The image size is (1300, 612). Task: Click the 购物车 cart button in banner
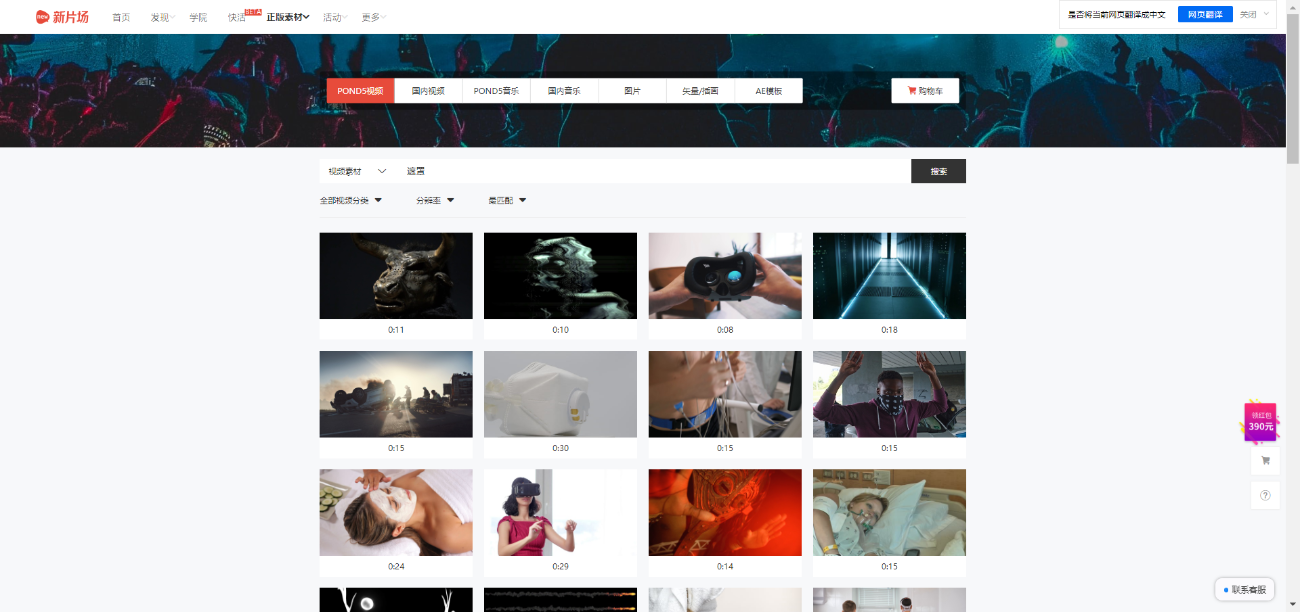point(925,91)
